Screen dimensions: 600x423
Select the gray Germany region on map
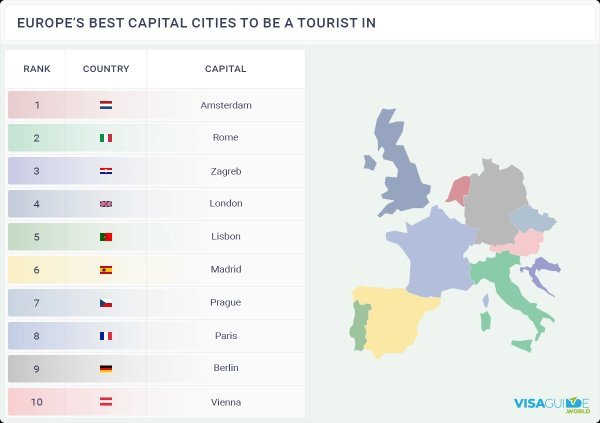pos(494,205)
